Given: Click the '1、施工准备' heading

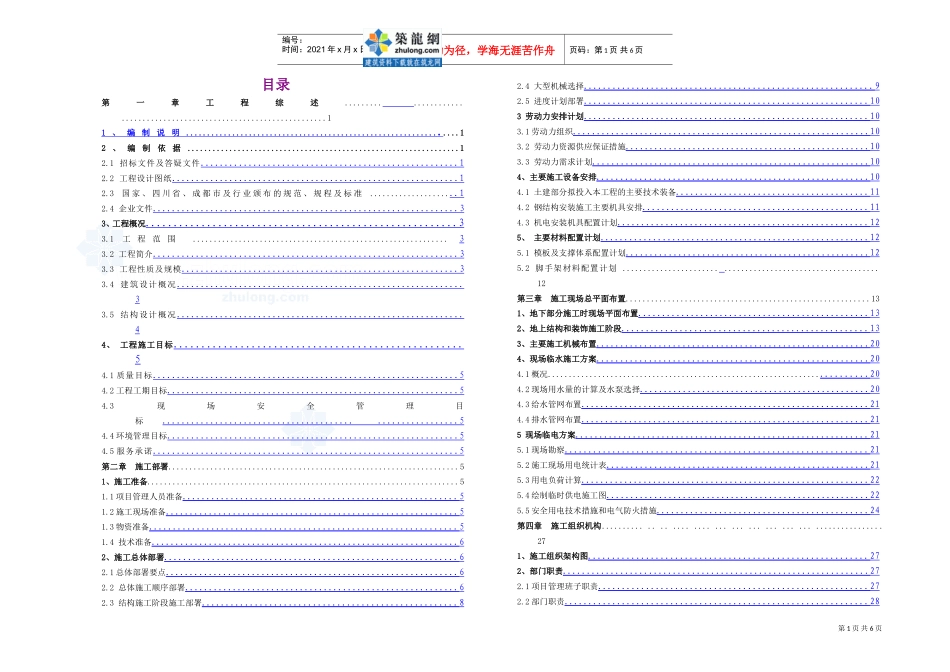Looking at the screenshot, I should tap(282, 482).
